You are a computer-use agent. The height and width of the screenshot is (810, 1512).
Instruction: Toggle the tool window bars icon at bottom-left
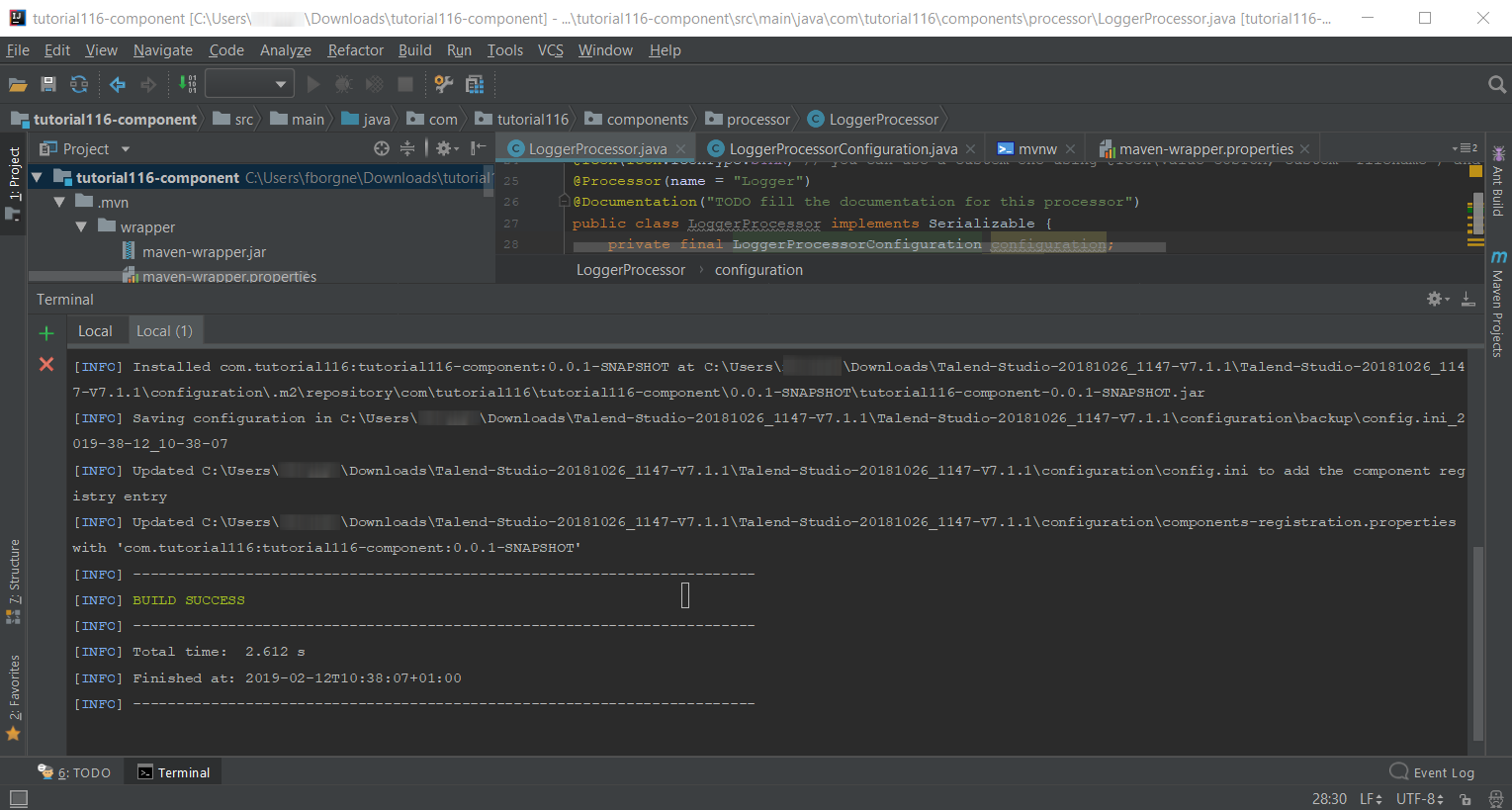18,798
